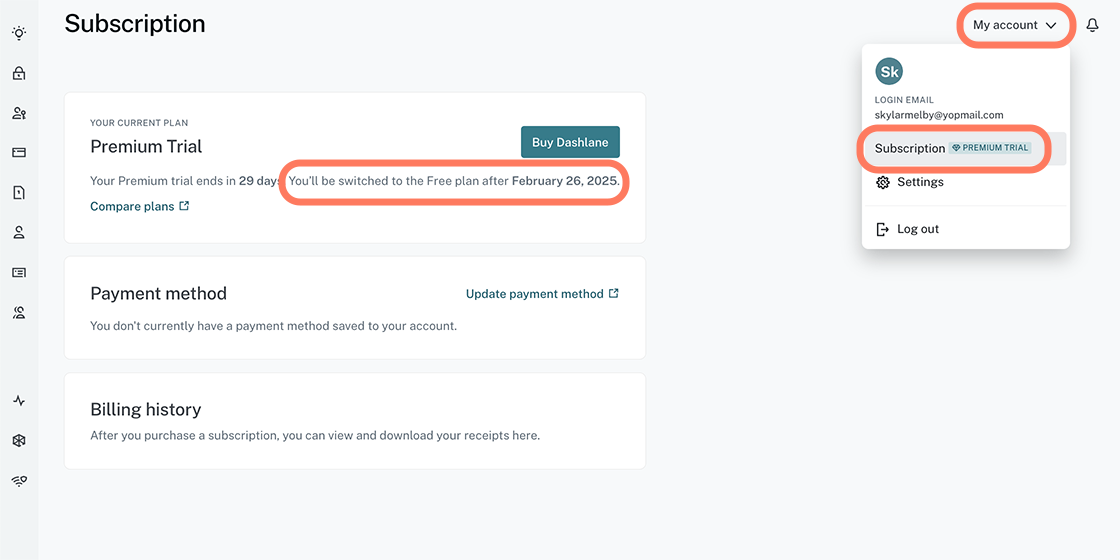Image resolution: width=1120 pixels, height=560 pixels.
Task: Click the people-with-key icon in the sidebar
Action: [x=19, y=113]
